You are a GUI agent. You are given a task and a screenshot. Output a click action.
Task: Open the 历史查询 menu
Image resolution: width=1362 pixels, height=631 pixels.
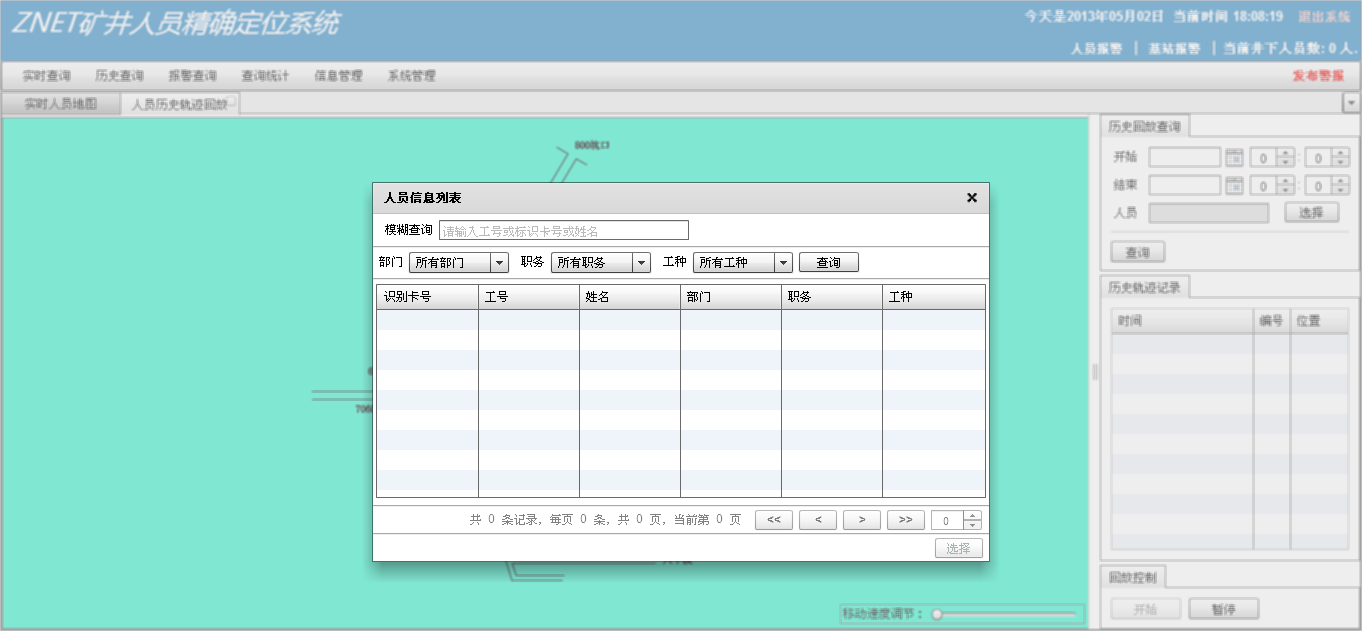(x=119, y=76)
